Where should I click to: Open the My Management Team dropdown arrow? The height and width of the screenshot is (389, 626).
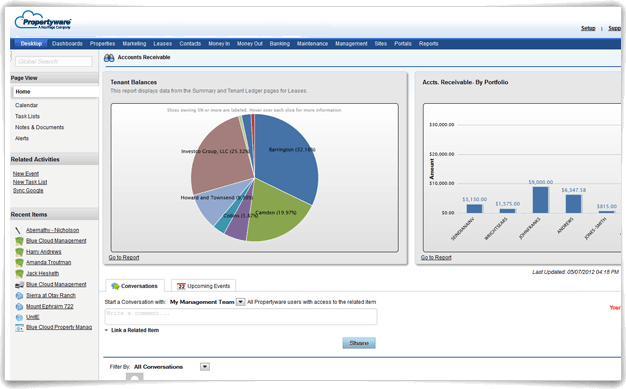(x=240, y=302)
